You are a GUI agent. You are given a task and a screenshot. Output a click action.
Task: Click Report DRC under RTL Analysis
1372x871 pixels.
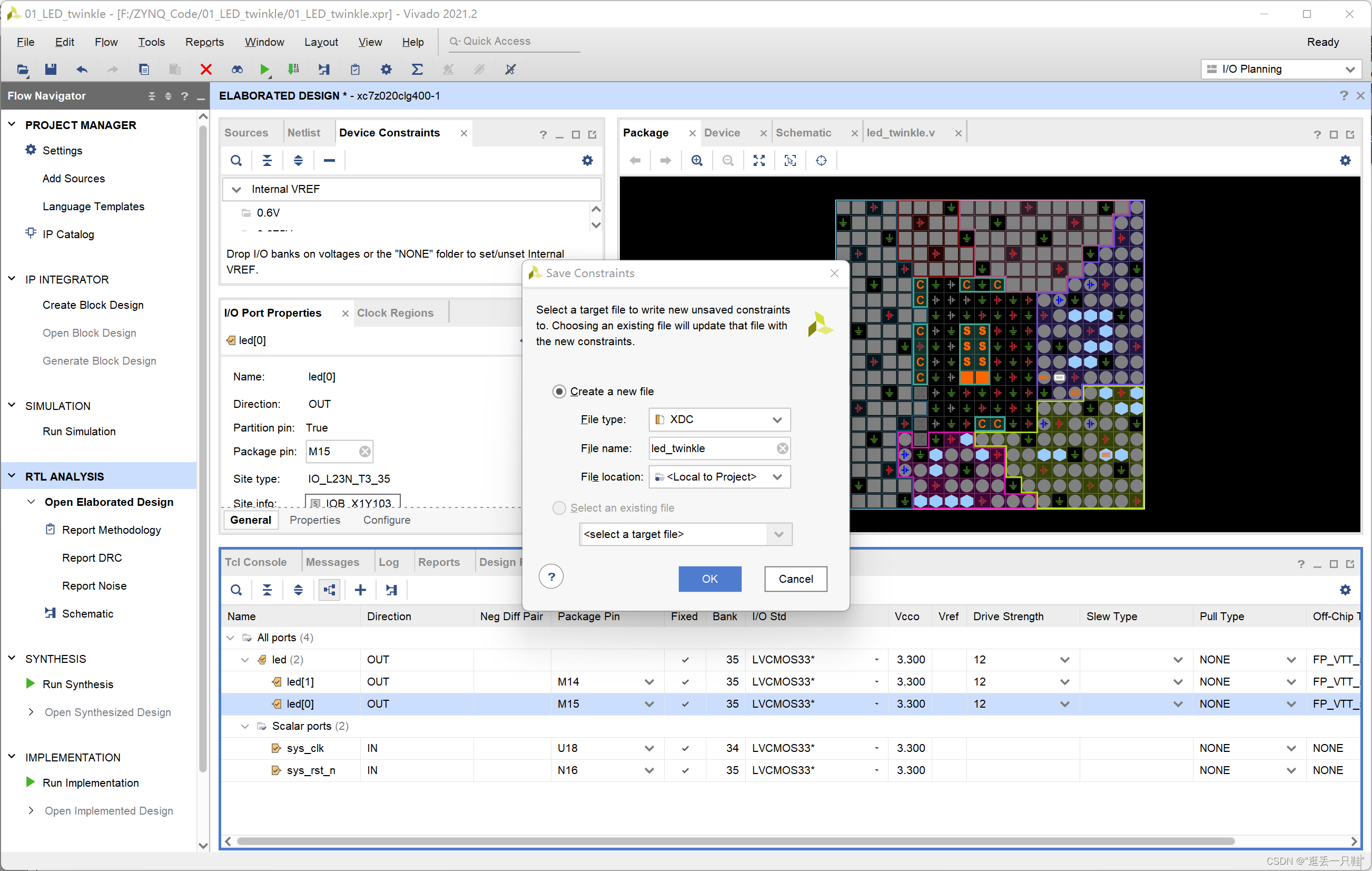coord(92,558)
